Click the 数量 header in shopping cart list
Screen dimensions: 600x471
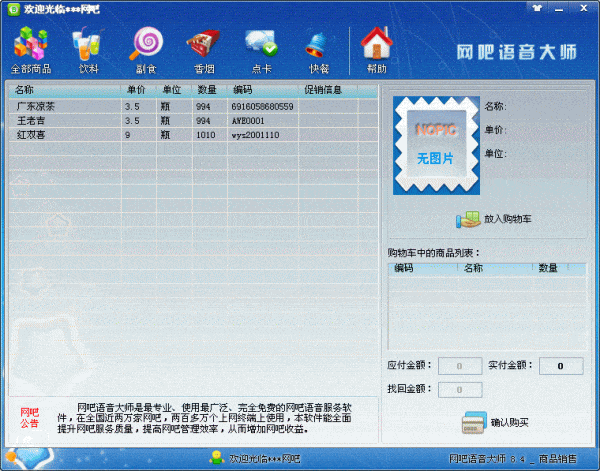click(x=548, y=268)
